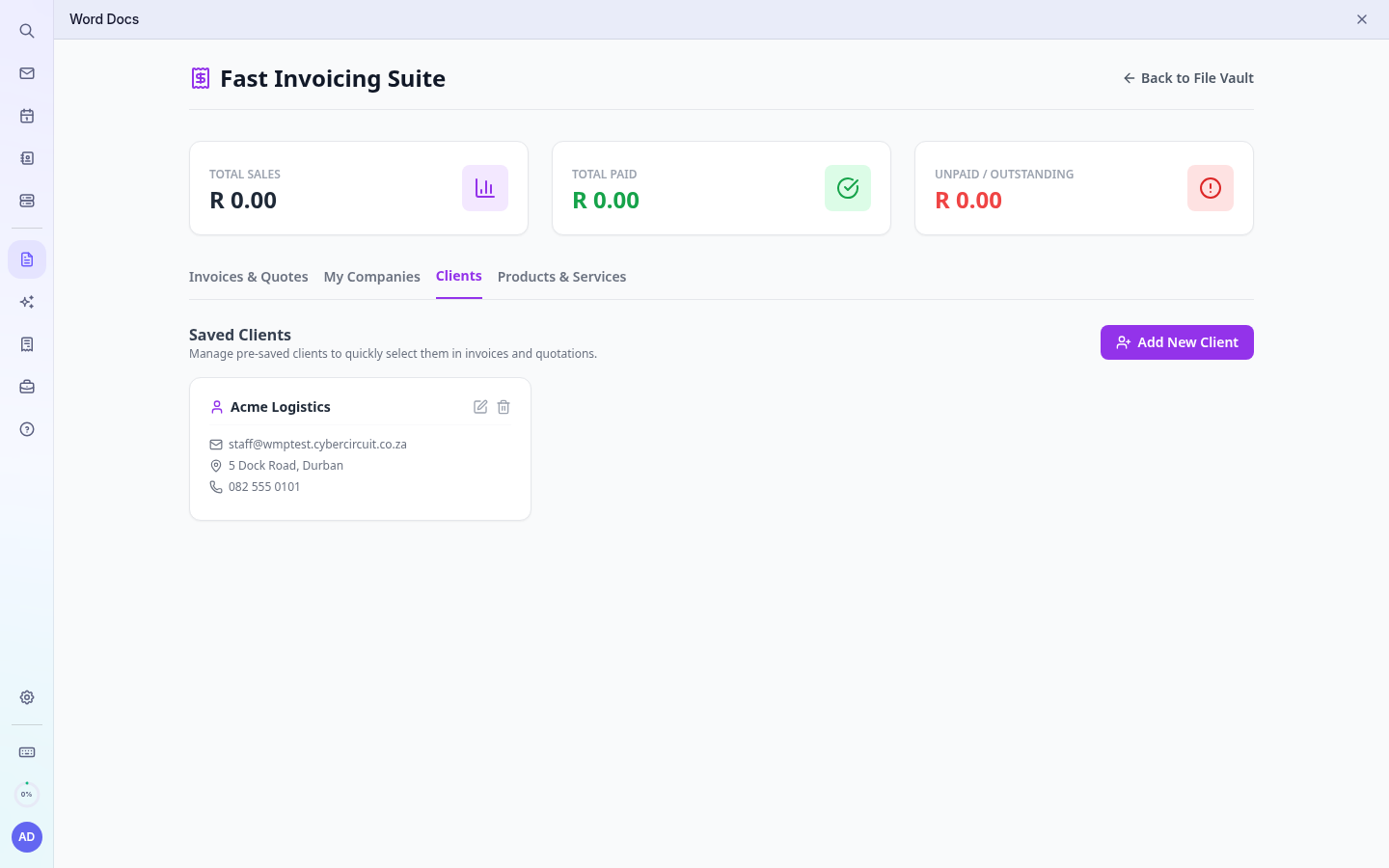The image size is (1389, 868).
Task: Click the Fast Invoicing Suite receipt logo
Action: click(x=201, y=78)
